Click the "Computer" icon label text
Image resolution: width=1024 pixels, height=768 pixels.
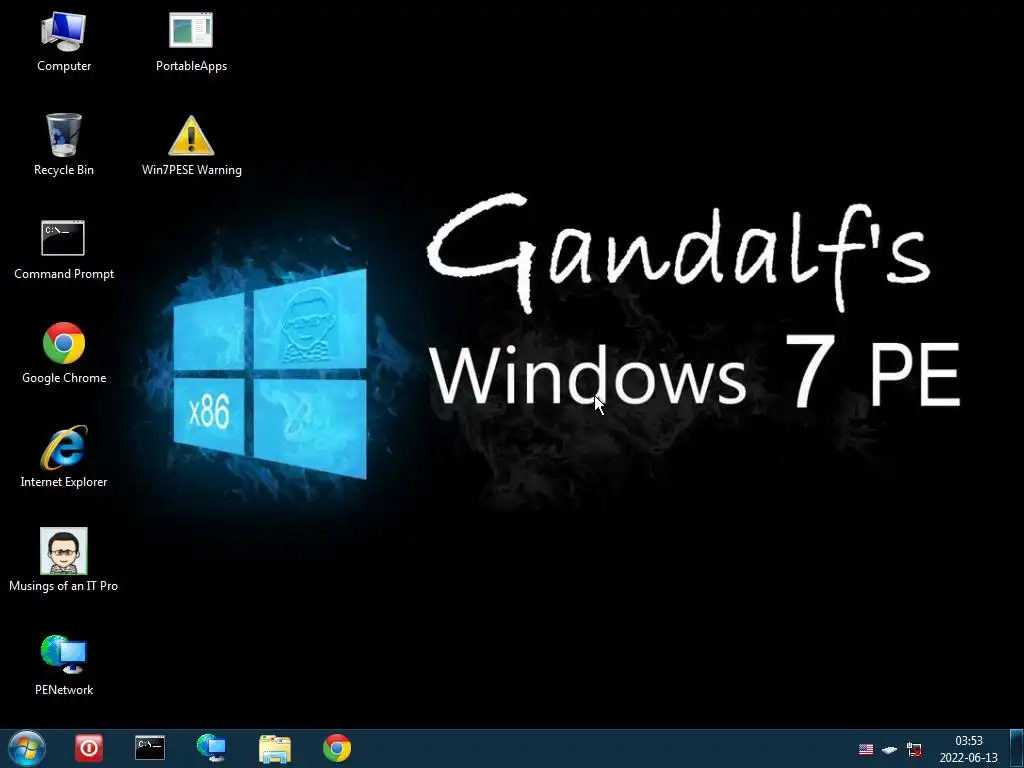coord(64,66)
